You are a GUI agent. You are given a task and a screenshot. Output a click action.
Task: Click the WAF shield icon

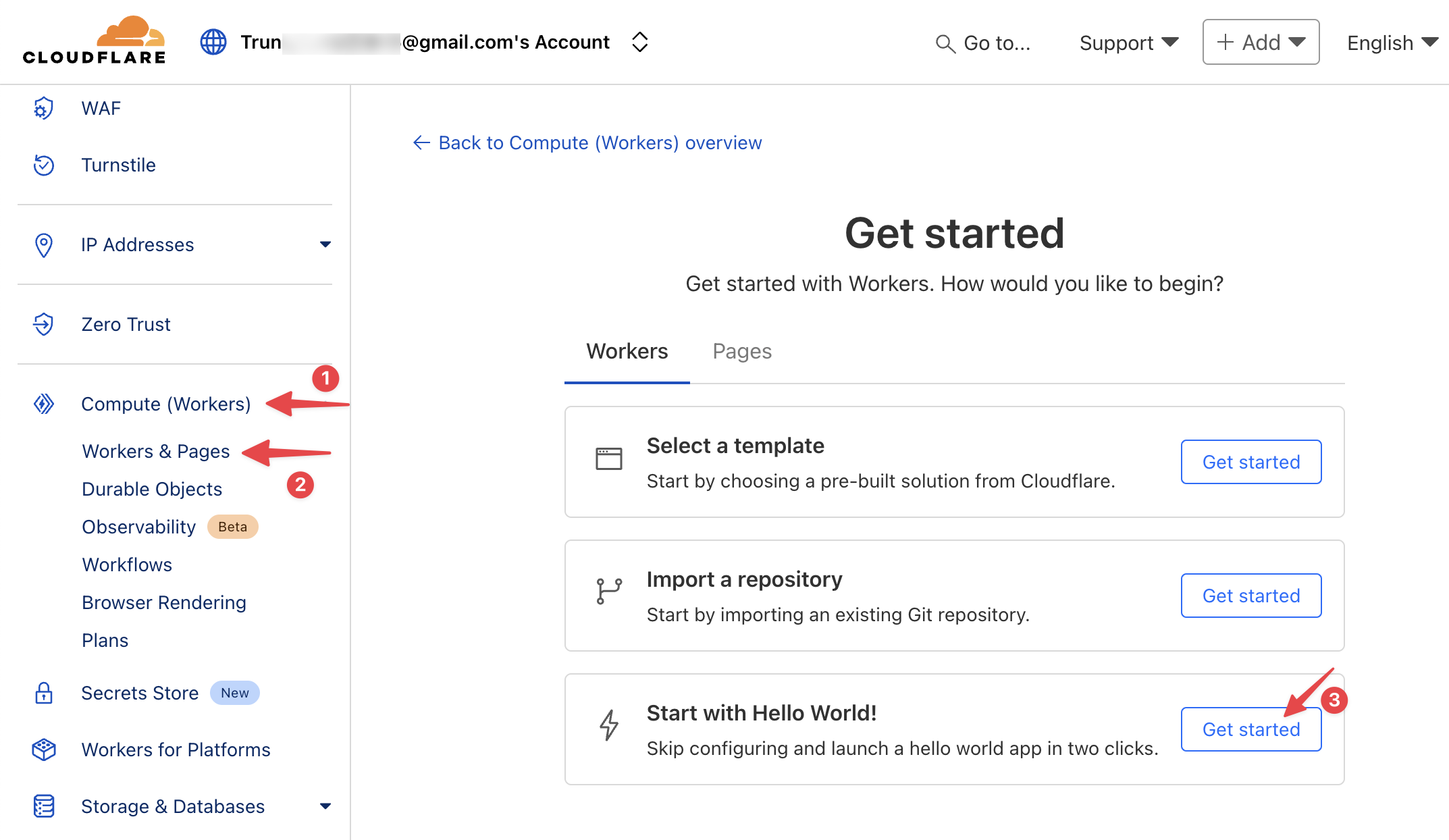click(x=44, y=108)
